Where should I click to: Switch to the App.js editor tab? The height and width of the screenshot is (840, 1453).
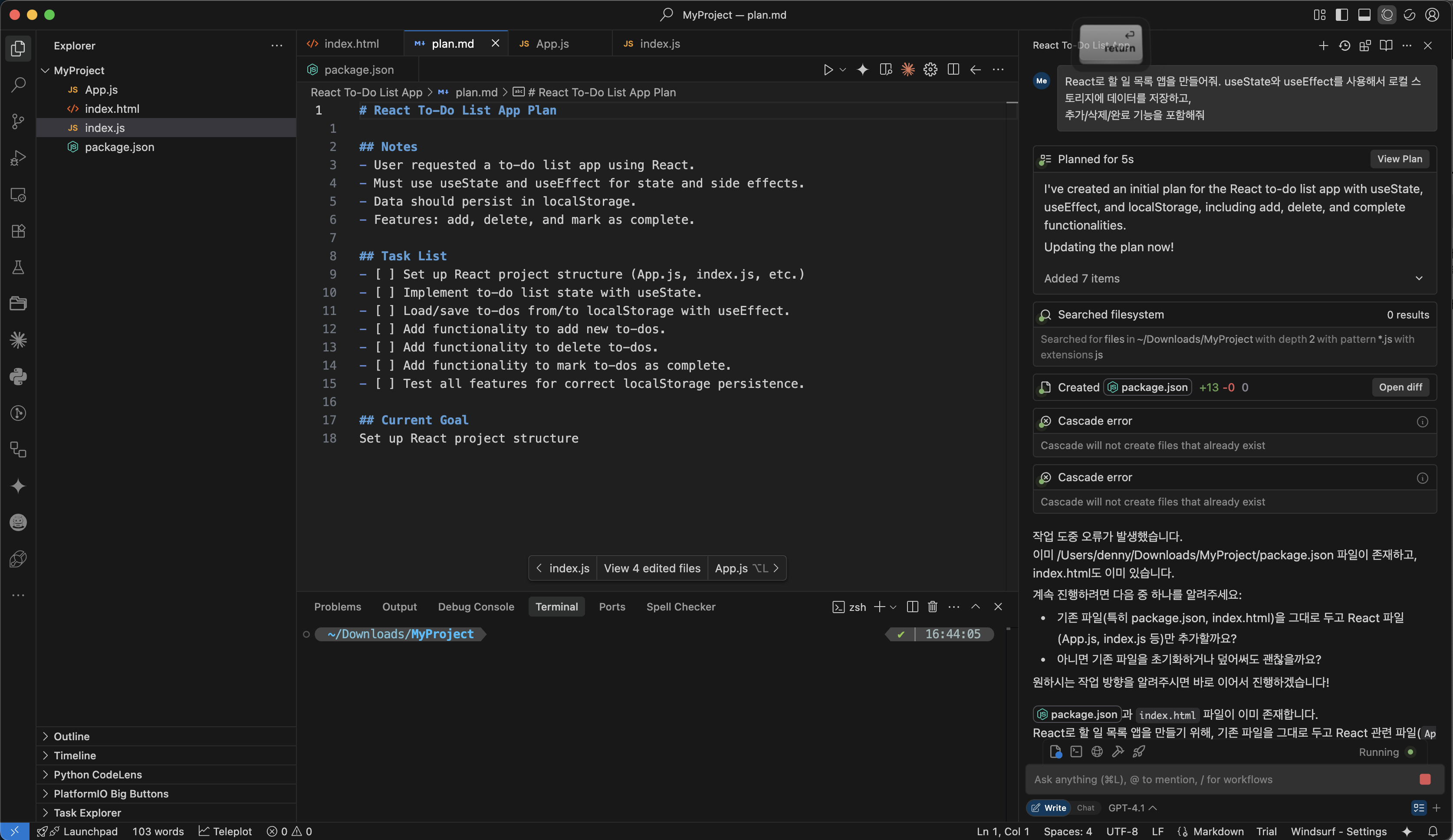pyautogui.click(x=552, y=44)
